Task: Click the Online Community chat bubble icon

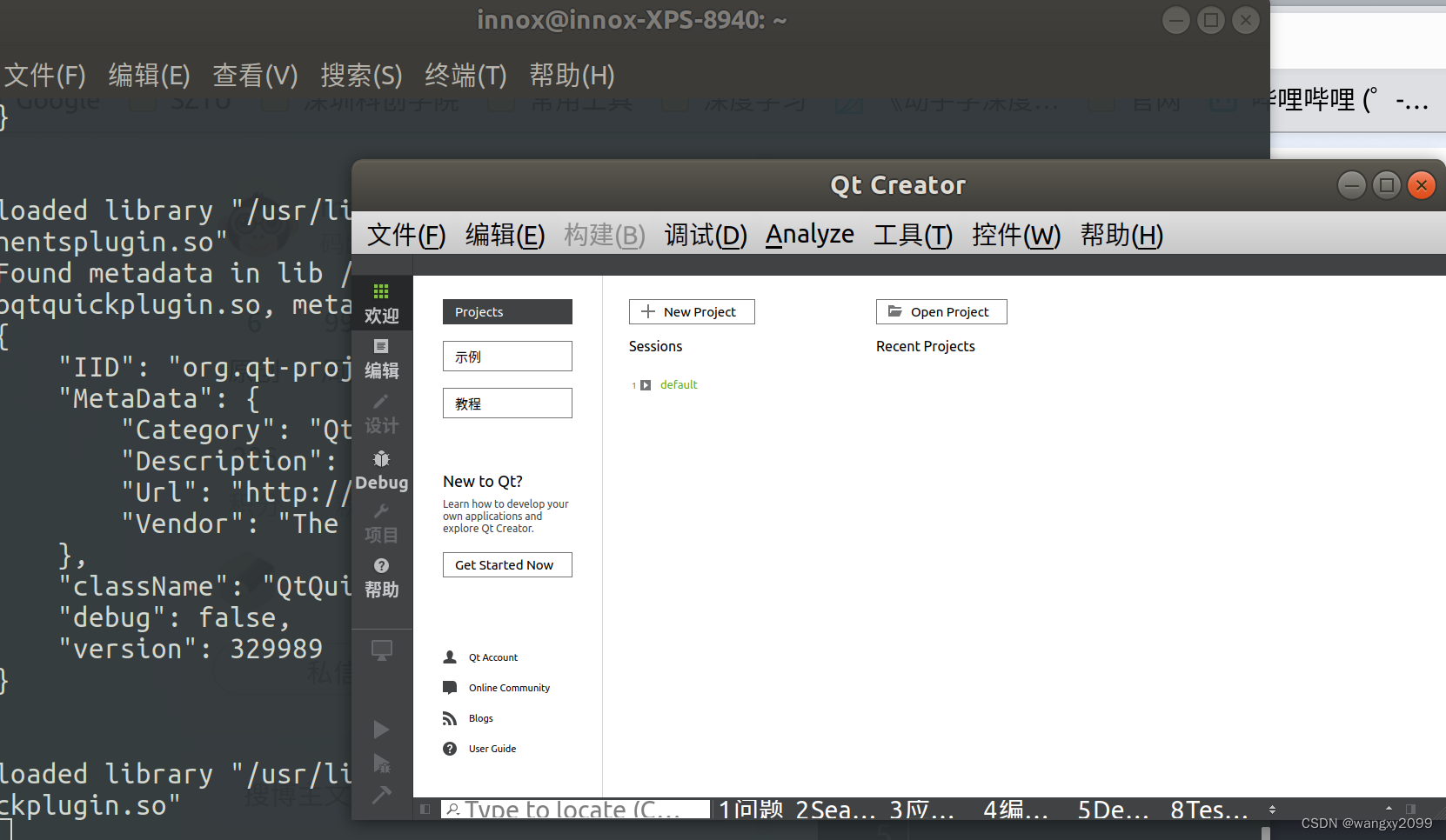Action: click(x=450, y=688)
